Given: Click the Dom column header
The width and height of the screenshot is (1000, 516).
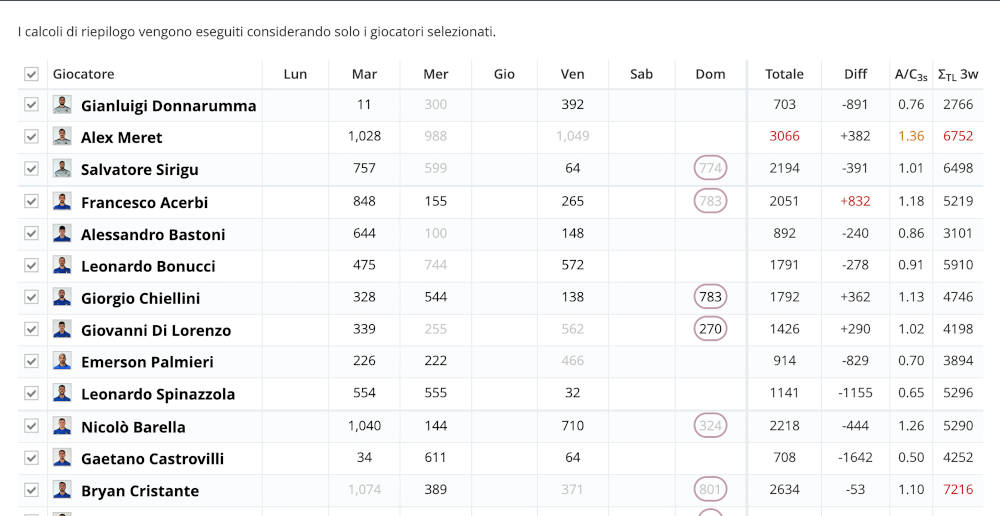Looking at the screenshot, I should point(710,74).
